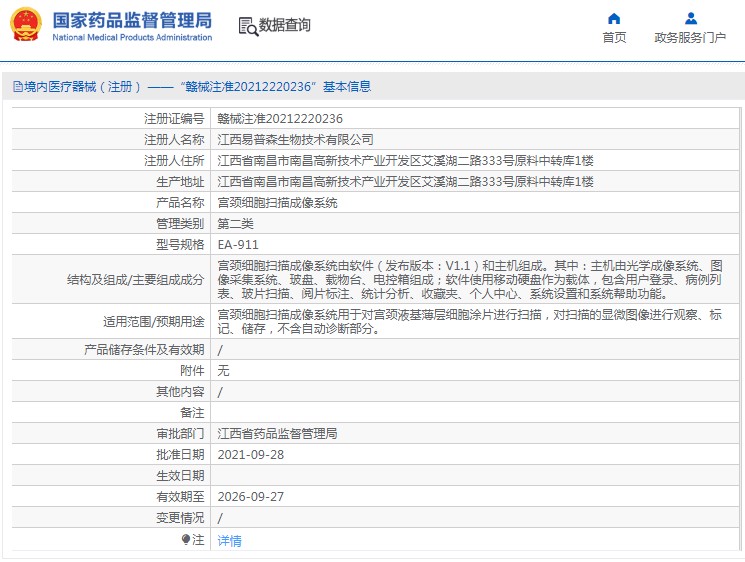Screen dimensions: 745x562
Task: Click the 备注 label
Action: click(192, 412)
